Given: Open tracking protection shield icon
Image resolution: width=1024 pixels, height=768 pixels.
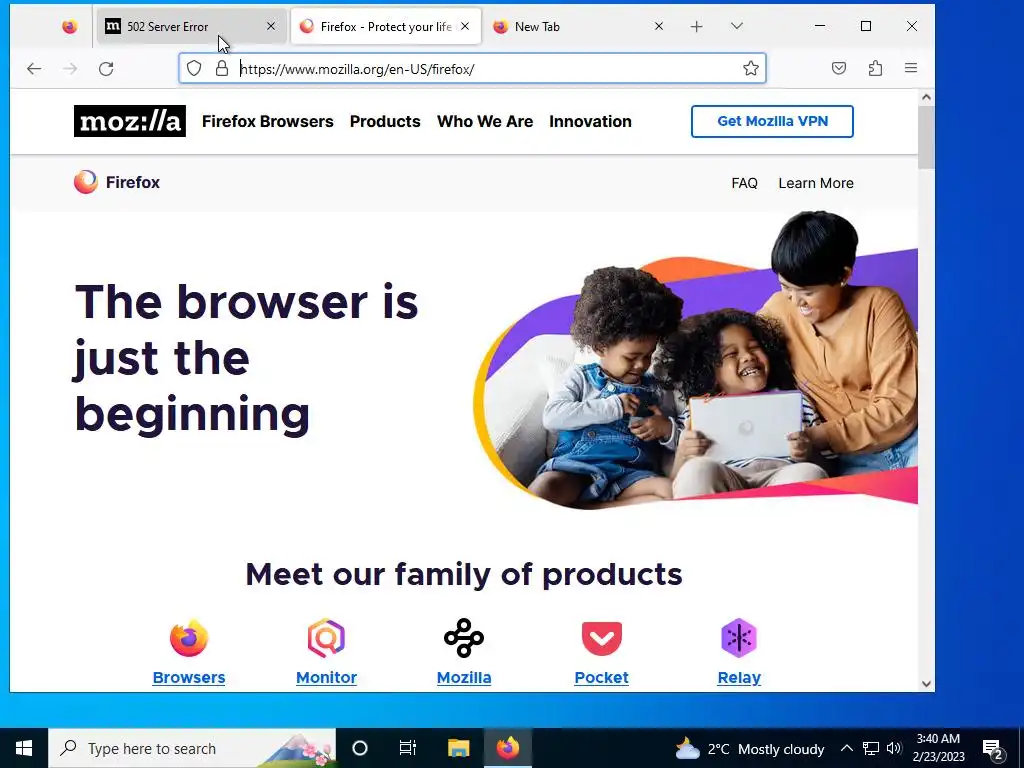Looking at the screenshot, I should coord(194,69).
